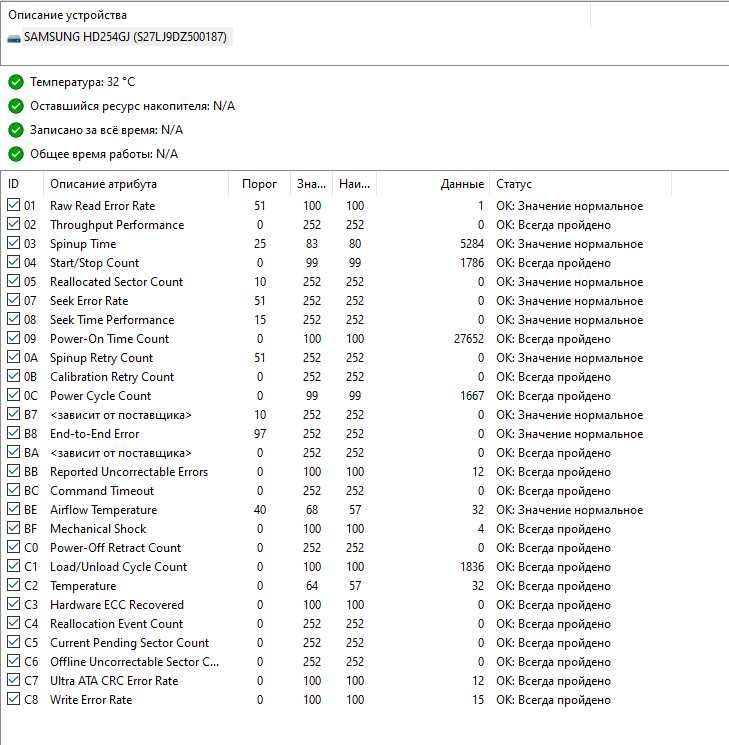Click the status text in the Seek Error Rate row
The image size is (729, 745).
(569, 301)
